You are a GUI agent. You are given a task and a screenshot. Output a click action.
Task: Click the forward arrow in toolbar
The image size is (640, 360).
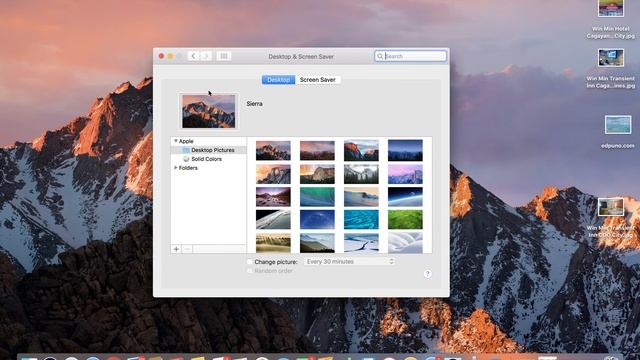(x=206, y=56)
